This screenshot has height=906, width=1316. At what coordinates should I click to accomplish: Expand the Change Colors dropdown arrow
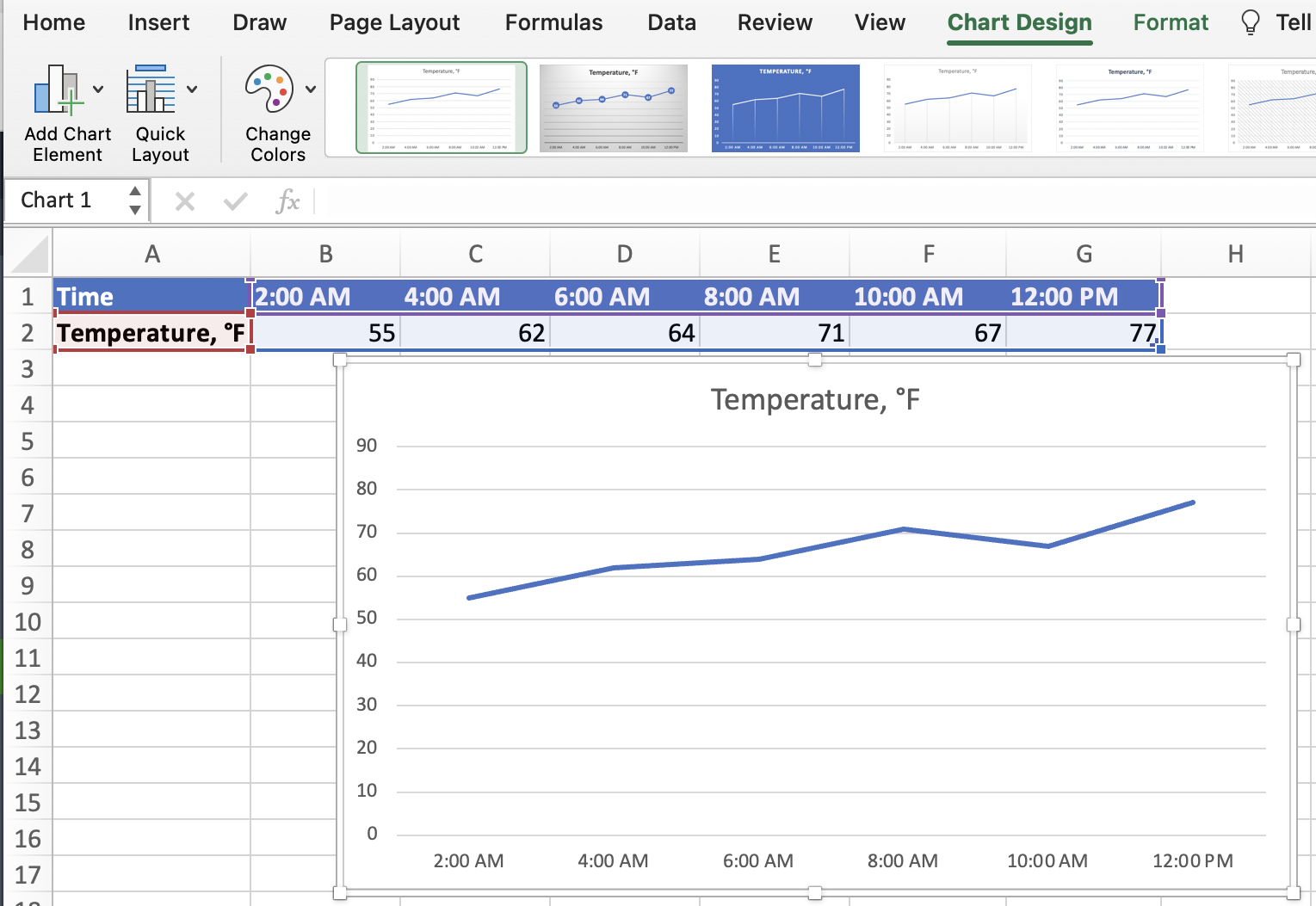[310, 89]
